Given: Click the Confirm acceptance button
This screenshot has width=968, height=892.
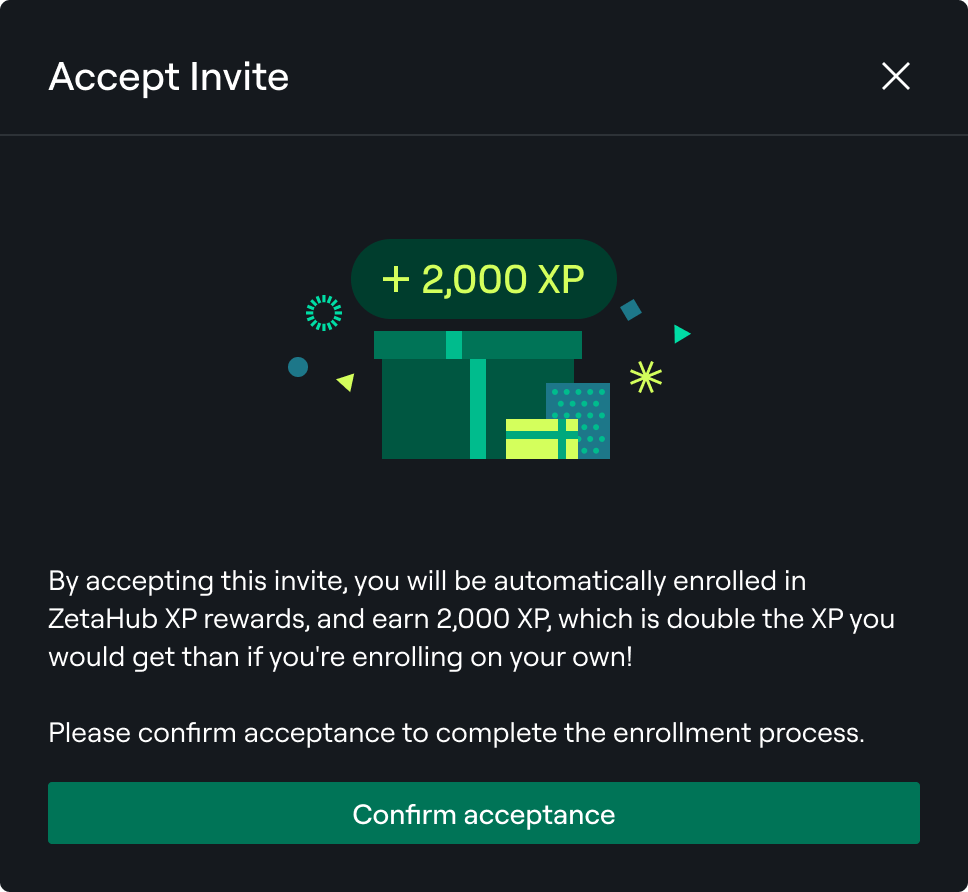Looking at the screenshot, I should coord(483,813).
